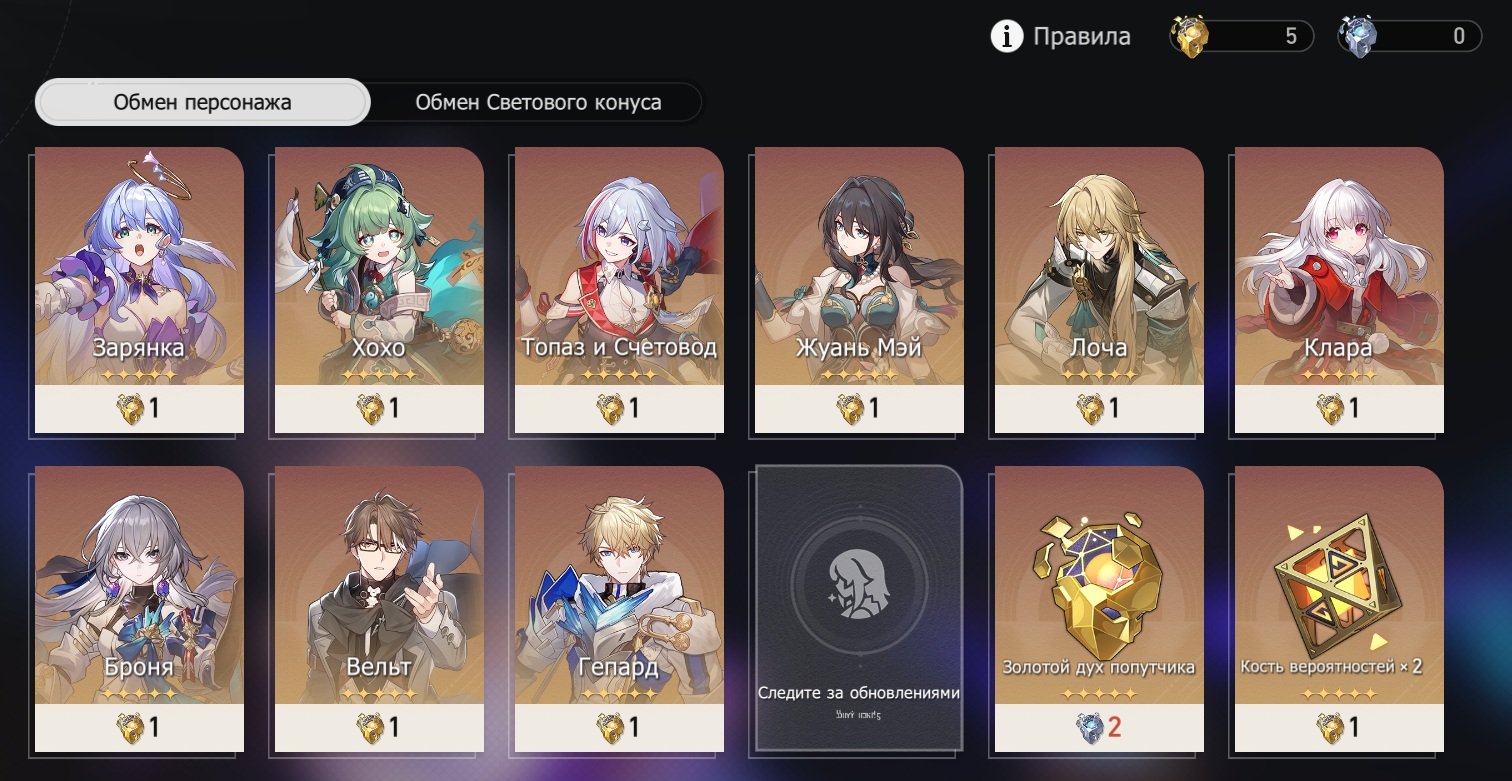Screen dimensions: 1512x781
Task: Click the silver companion spirit currency icon
Action: [1358, 37]
